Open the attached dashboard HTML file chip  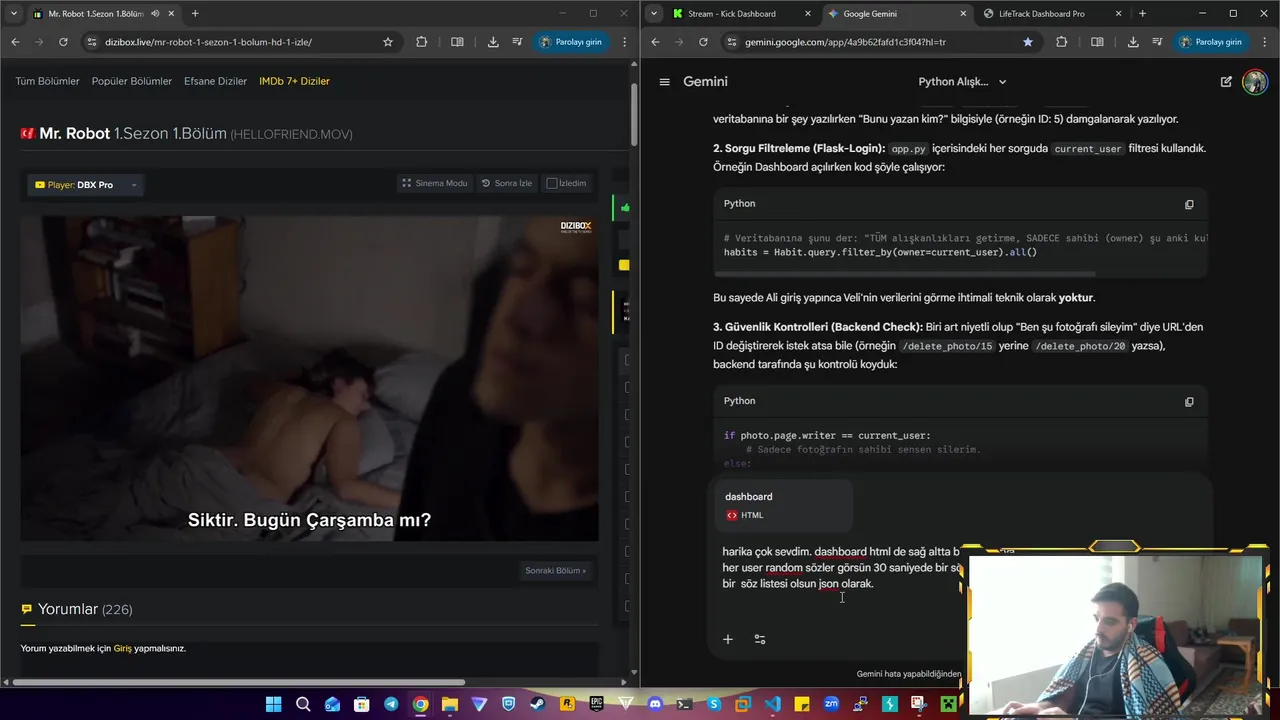pos(784,505)
